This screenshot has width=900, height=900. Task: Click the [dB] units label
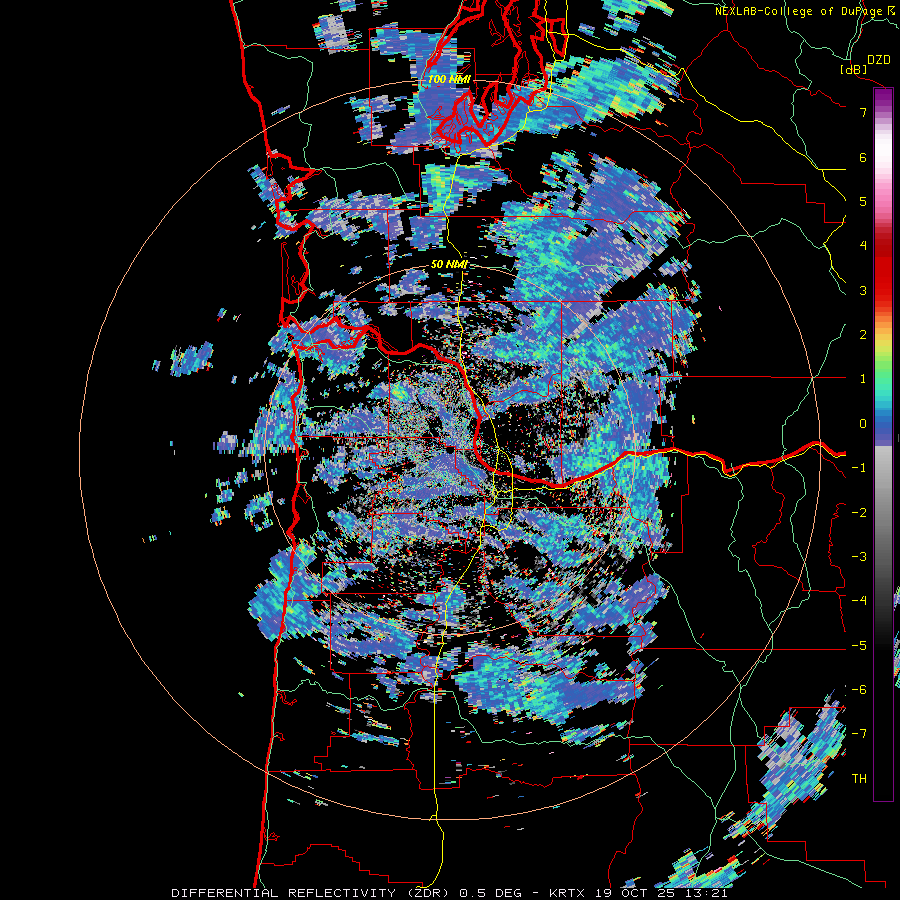[x=854, y=69]
